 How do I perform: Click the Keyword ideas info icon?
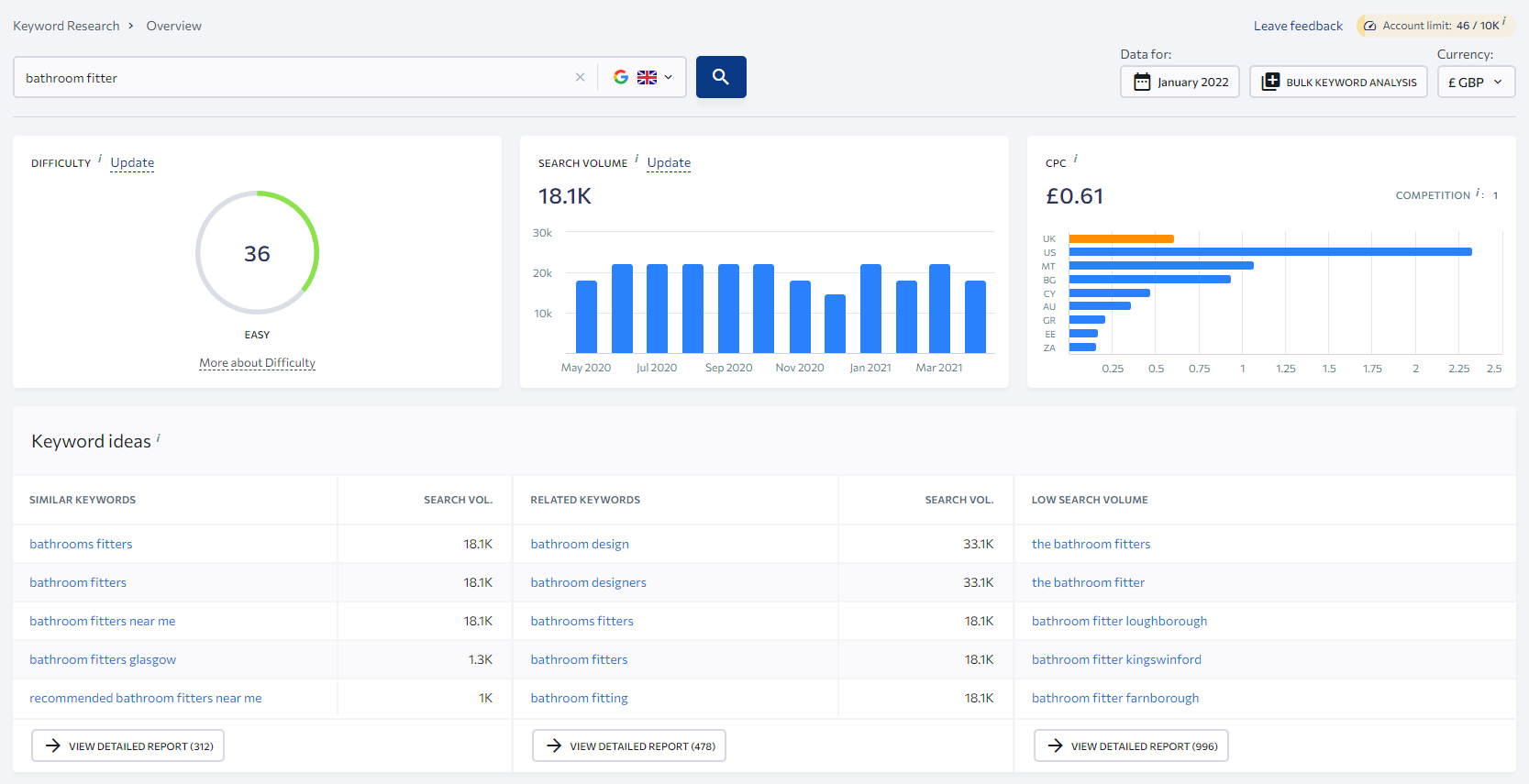point(158,438)
